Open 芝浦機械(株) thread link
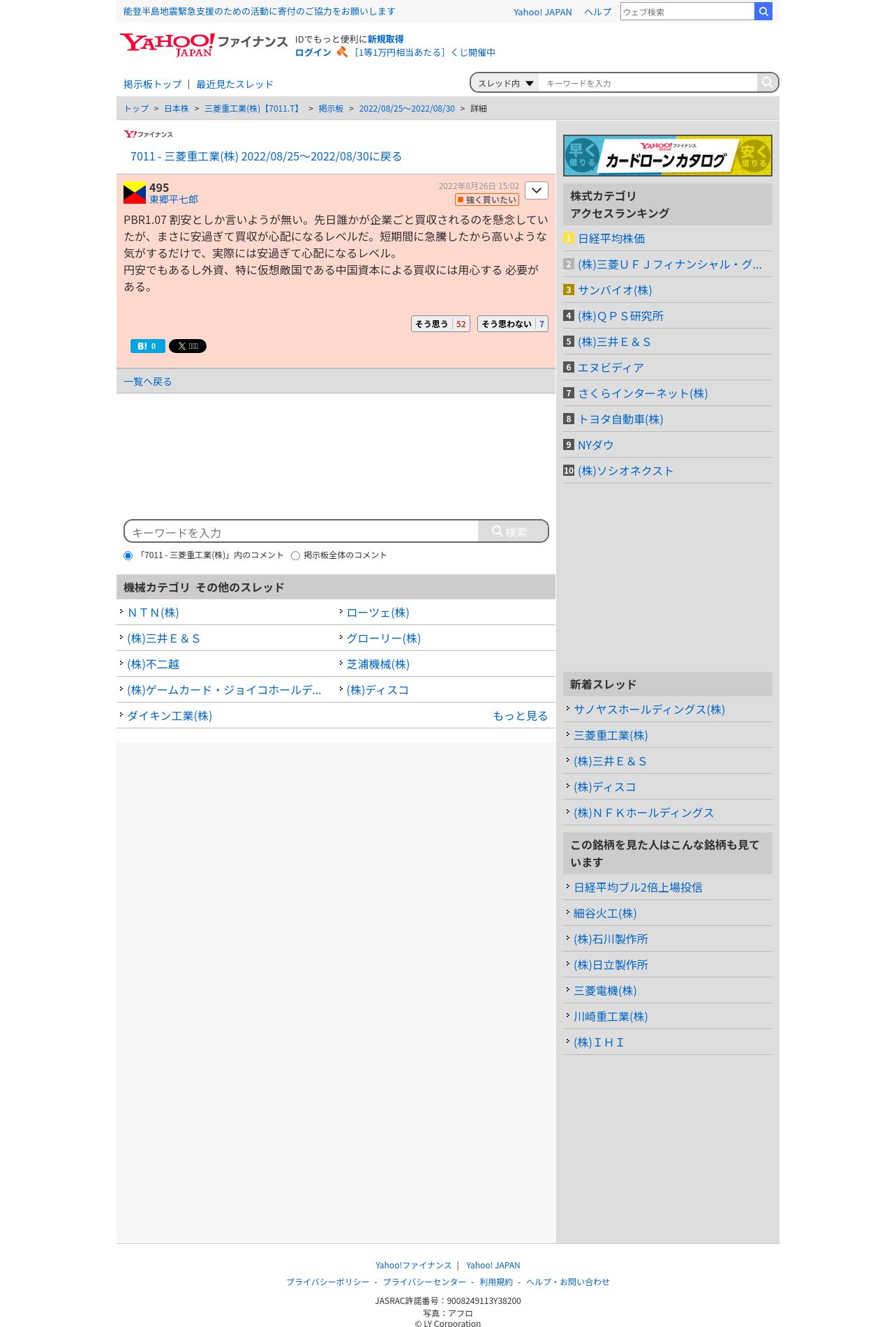Screen dimensions: 896x1327 (x=378, y=664)
